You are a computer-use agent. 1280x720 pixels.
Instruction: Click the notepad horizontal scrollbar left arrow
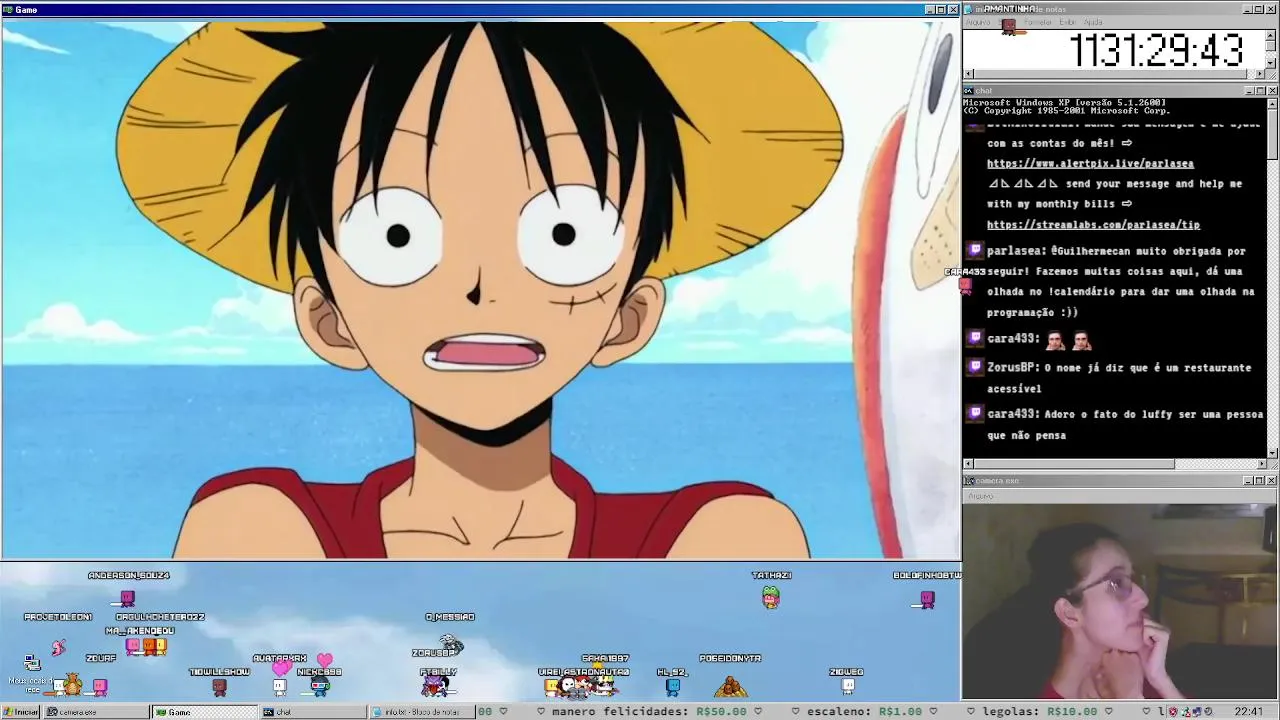pyautogui.click(x=968, y=73)
